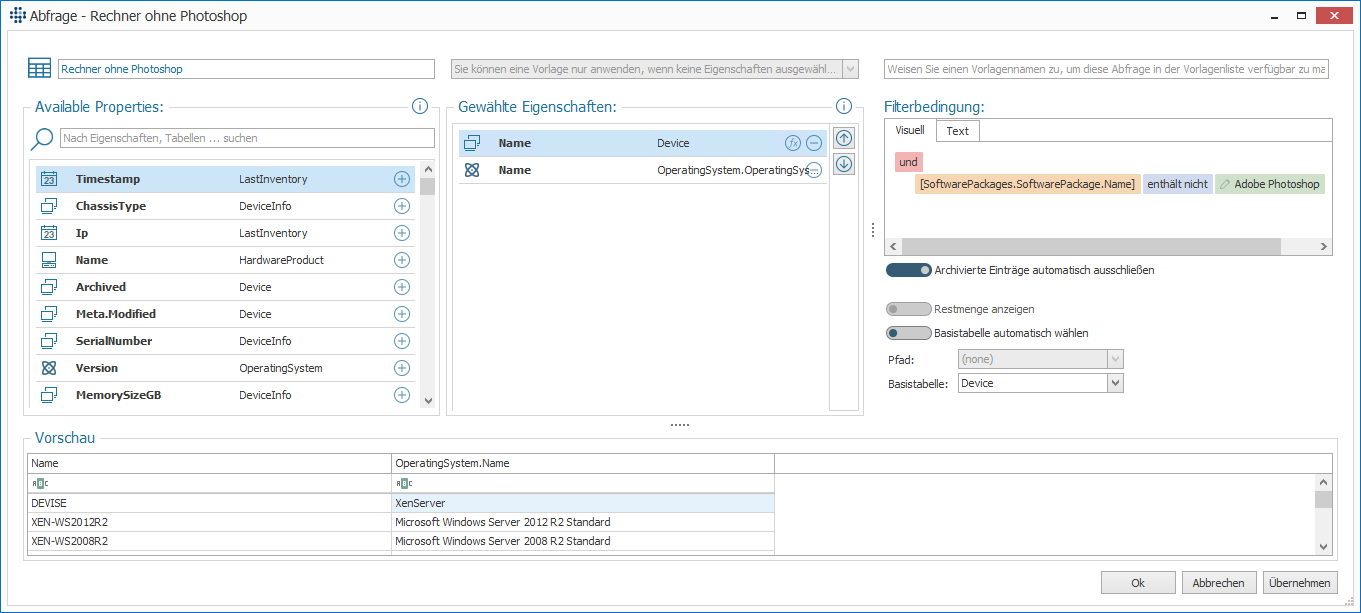Screen dimensions: 1361x613
Task: Click the 'enthält nicht' condition operator
Action: pos(1178,184)
